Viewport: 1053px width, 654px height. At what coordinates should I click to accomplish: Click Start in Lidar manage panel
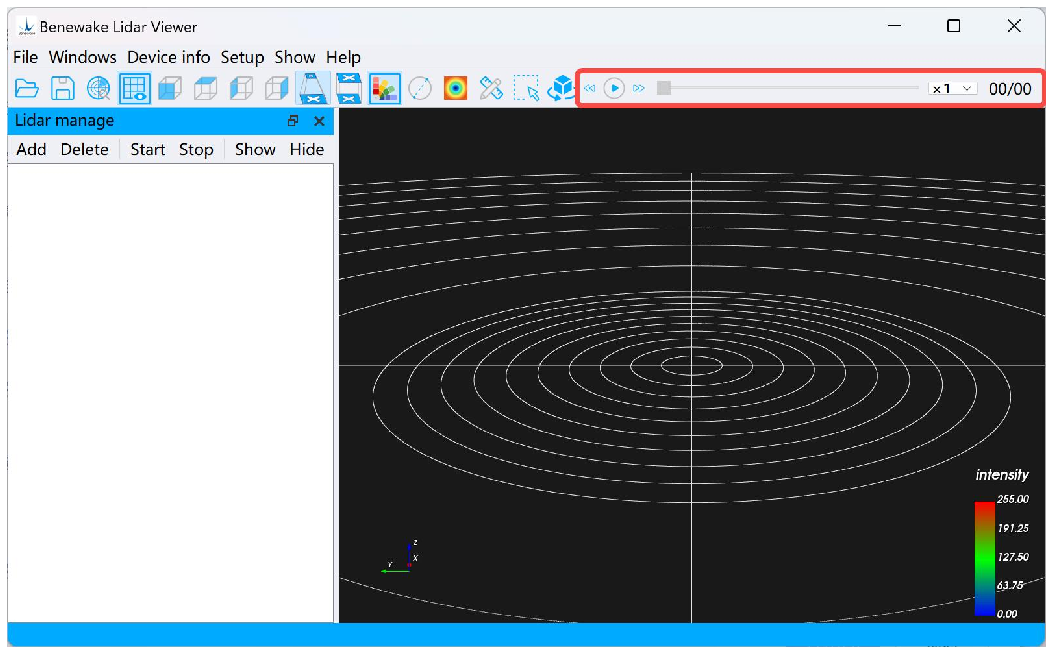(x=148, y=149)
